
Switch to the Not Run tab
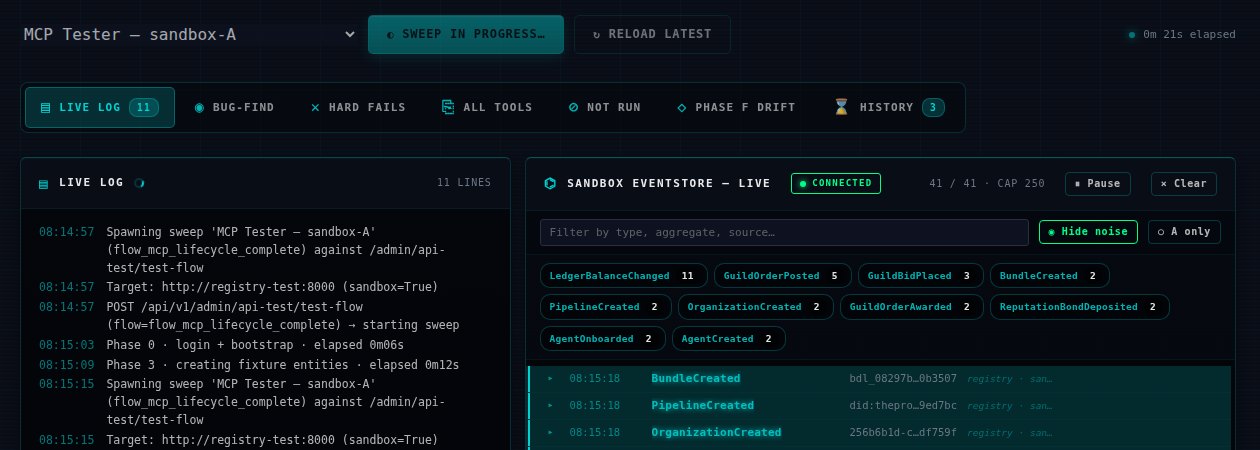pyautogui.click(x=604, y=107)
